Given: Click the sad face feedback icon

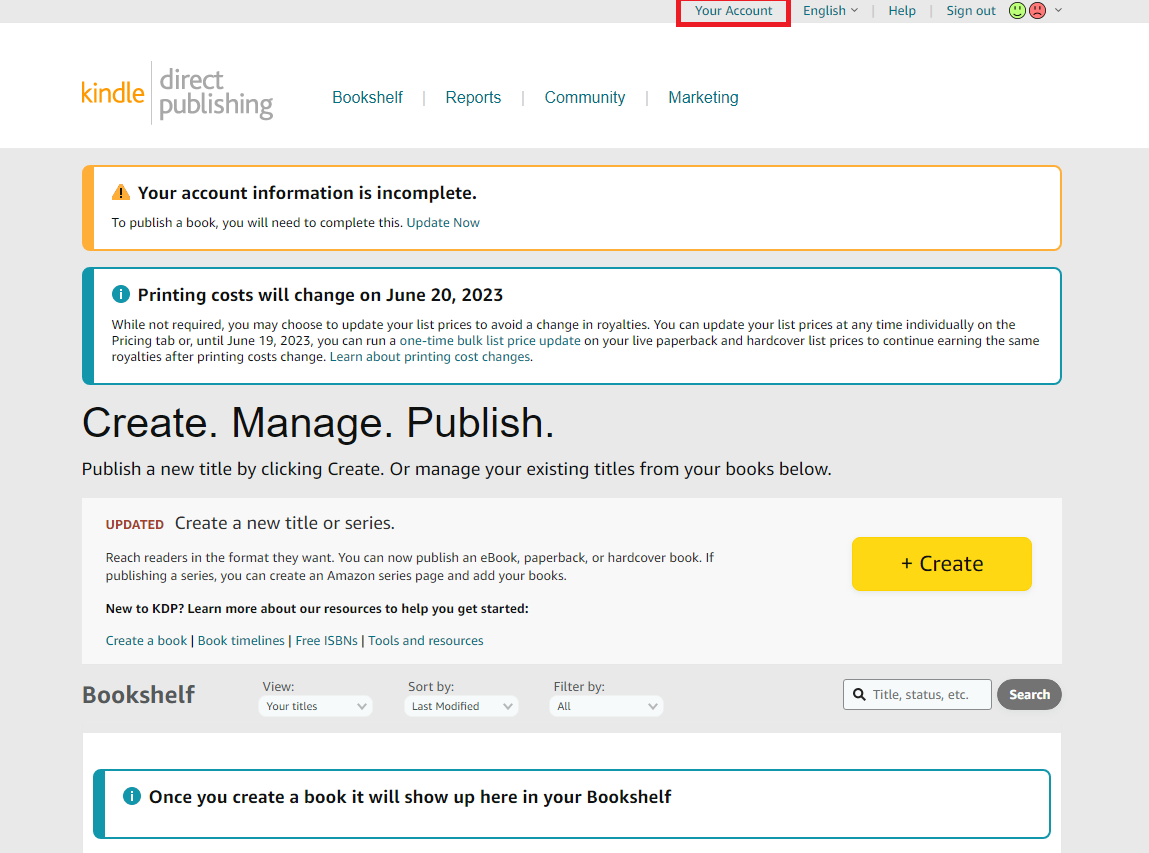Looking at the screenshot, I should pyautogui.click(x=1038, y=10).
